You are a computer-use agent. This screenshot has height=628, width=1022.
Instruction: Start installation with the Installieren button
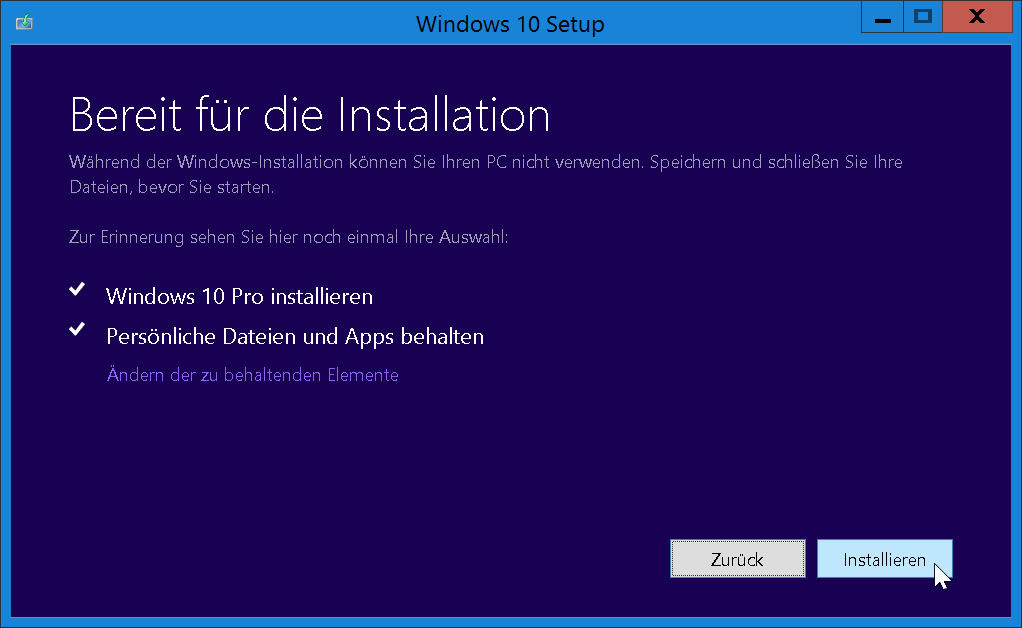(884, 559)
